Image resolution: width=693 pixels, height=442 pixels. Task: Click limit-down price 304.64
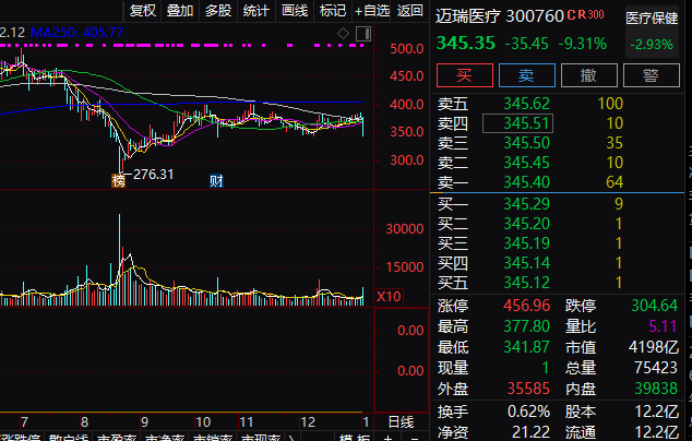point(655,305)
